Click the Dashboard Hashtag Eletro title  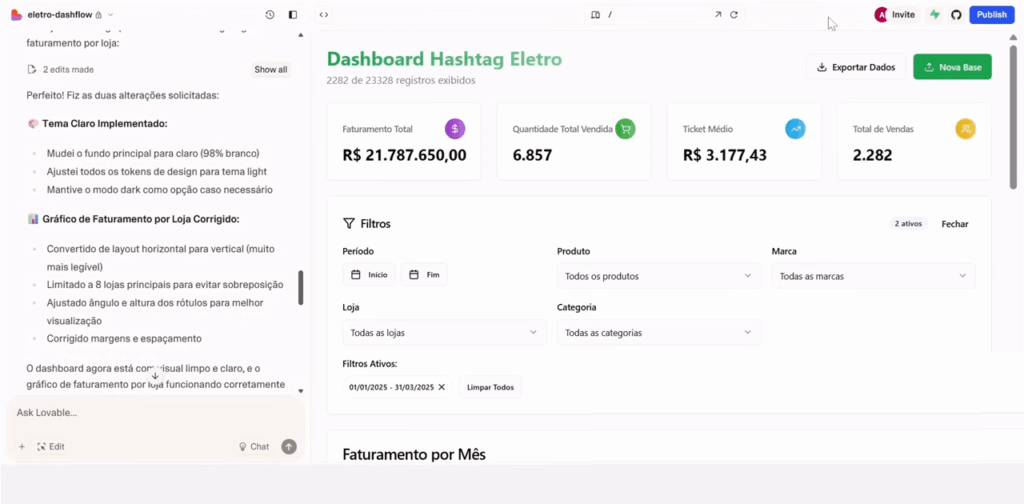(x=444, y=59)
